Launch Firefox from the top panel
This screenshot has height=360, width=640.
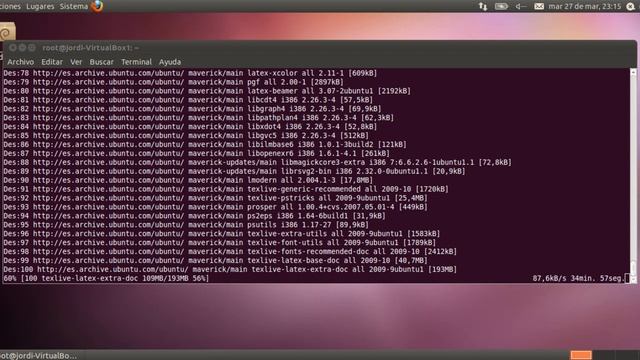click(x=97, y=6)
